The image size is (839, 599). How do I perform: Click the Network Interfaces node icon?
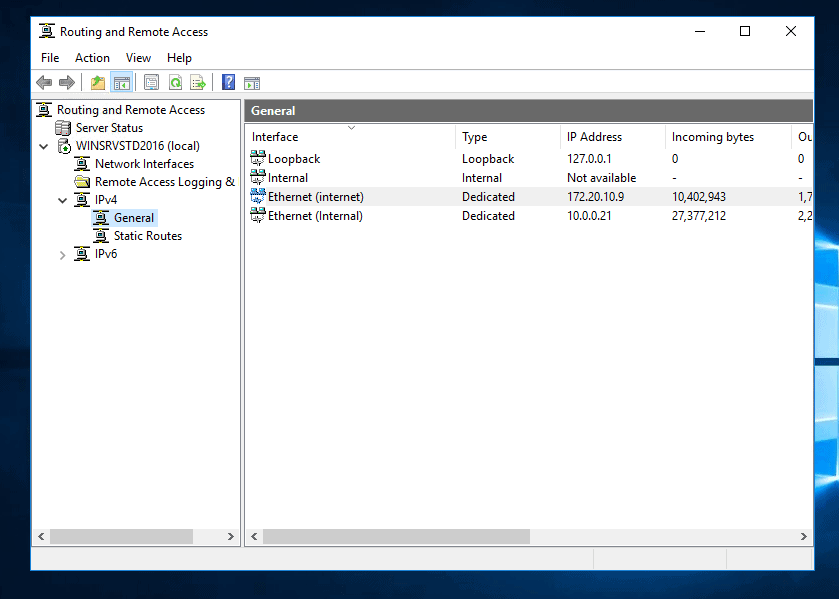pyautogui.click(x=82, y=164)
